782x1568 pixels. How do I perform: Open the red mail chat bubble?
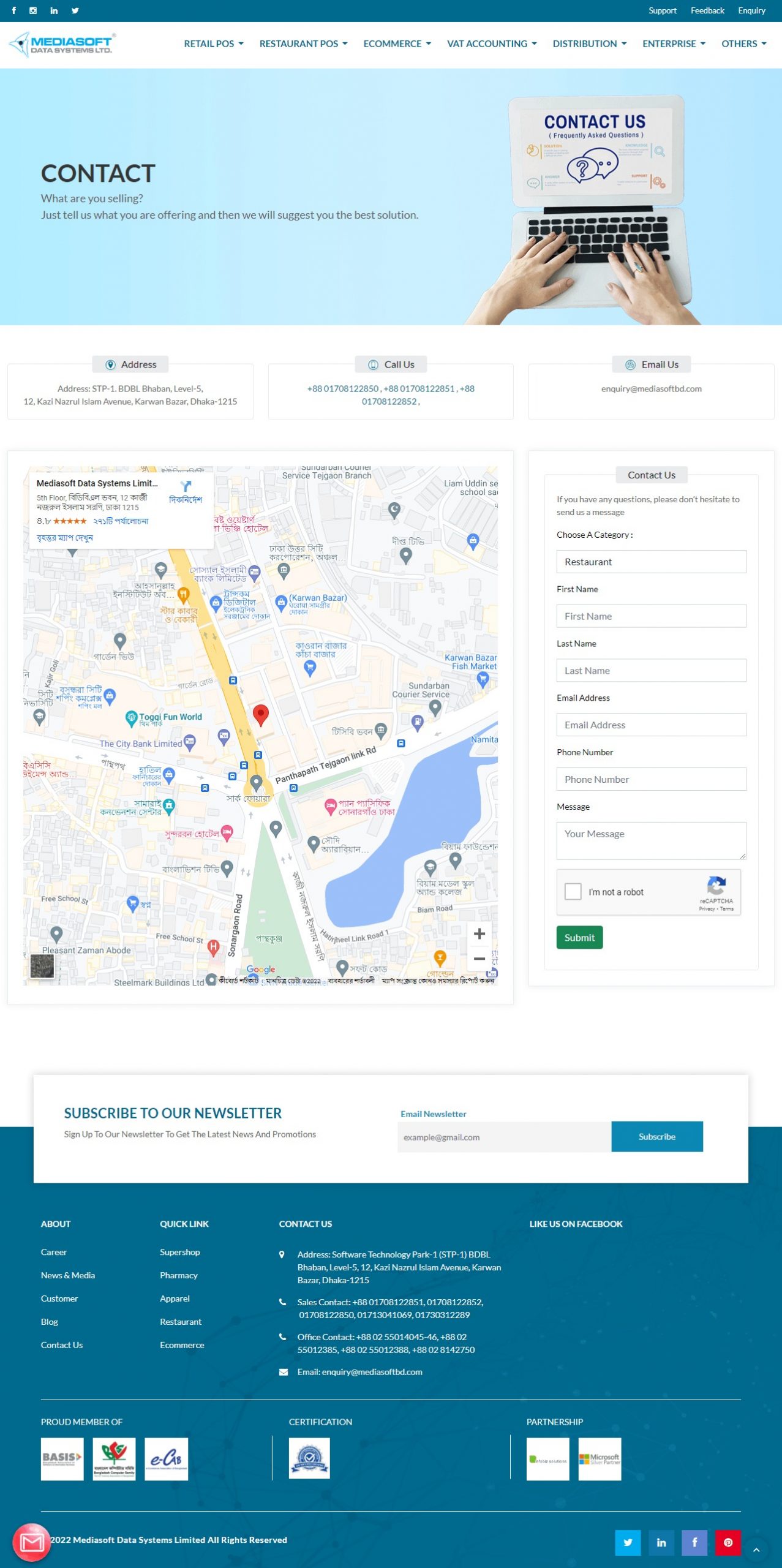tap(32, 1542)
